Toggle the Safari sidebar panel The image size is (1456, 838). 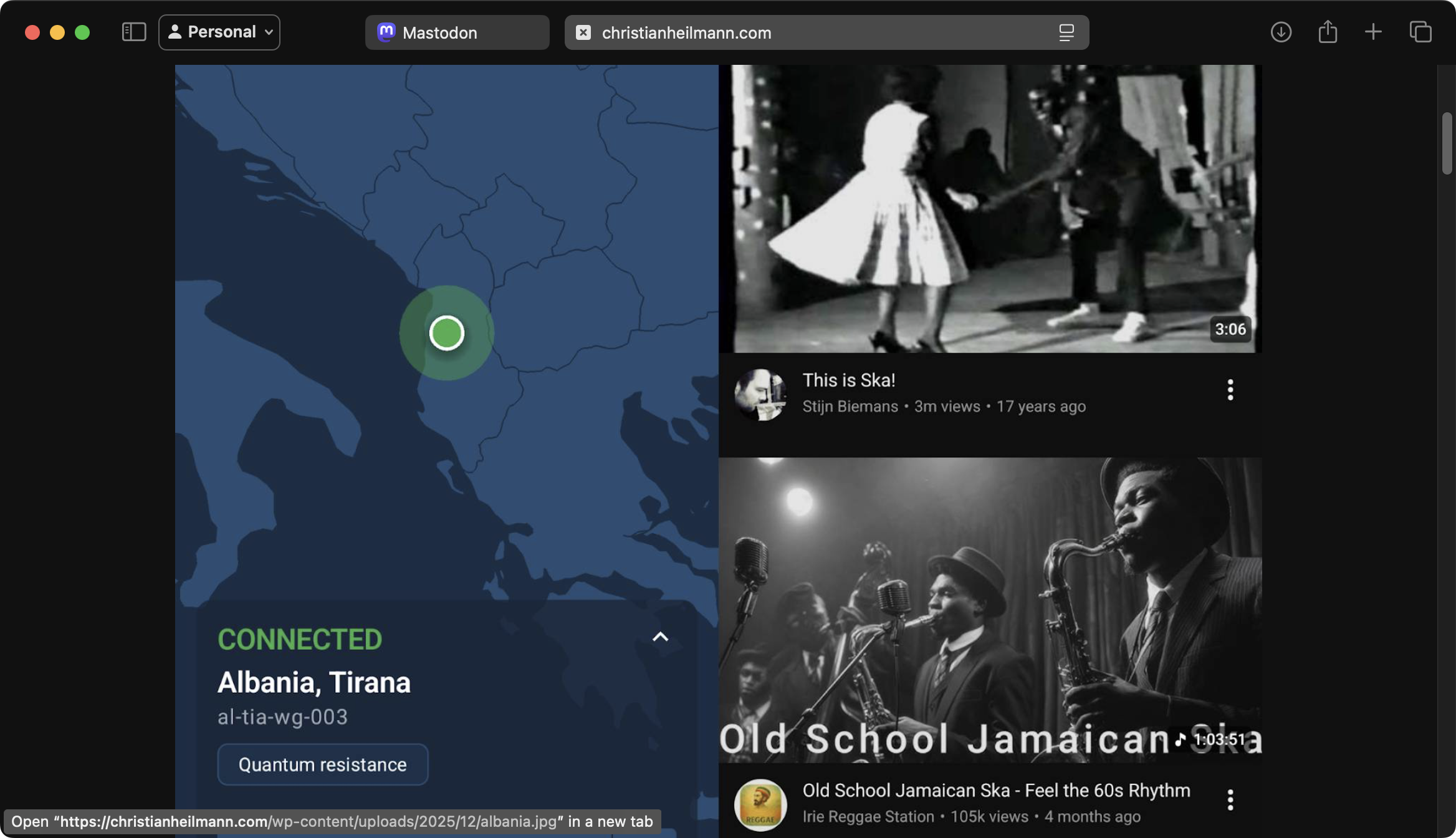134,32
